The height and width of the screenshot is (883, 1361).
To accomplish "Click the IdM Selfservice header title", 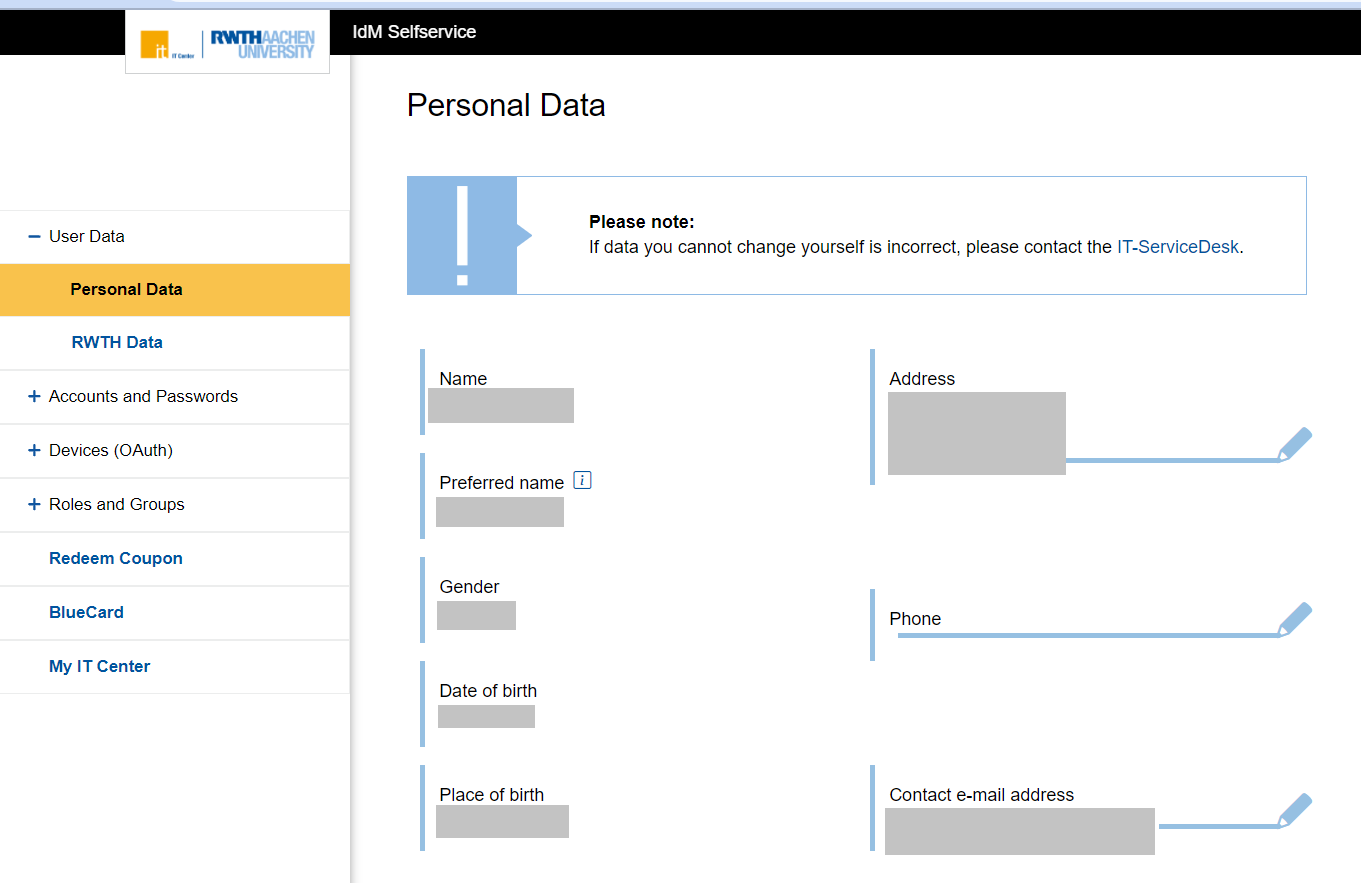I will [413, 31].
